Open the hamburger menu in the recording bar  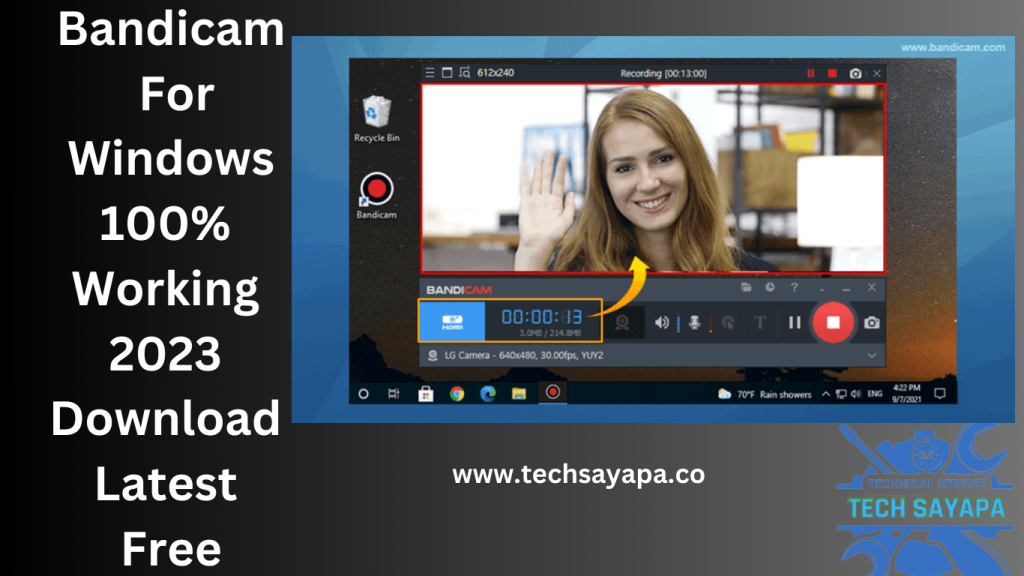pos(430,73)
